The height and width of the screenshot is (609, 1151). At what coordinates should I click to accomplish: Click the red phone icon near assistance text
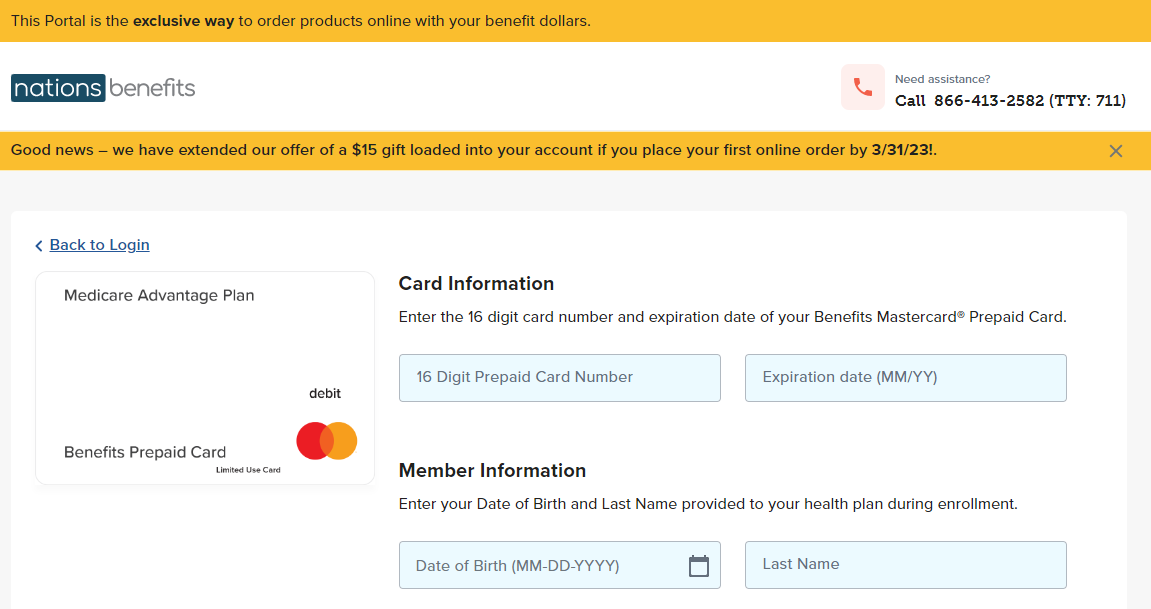(x=862, y=87)
